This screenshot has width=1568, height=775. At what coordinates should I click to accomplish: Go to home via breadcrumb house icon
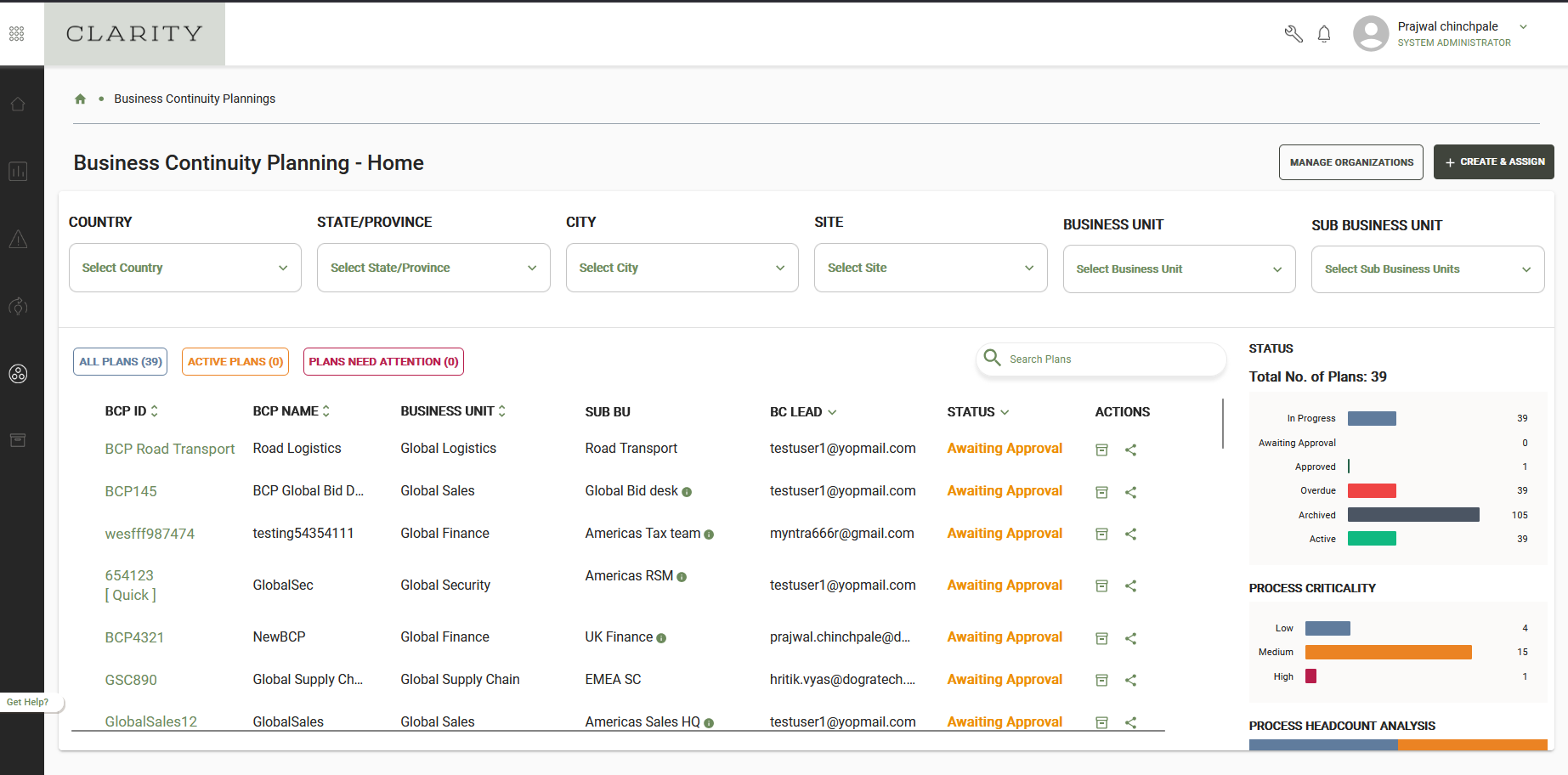[x=81, y=99]
